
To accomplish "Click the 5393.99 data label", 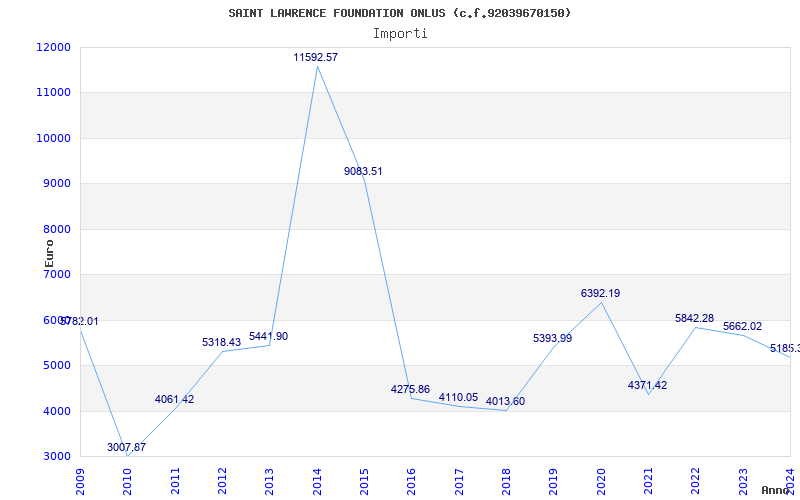I will [553, 338].
